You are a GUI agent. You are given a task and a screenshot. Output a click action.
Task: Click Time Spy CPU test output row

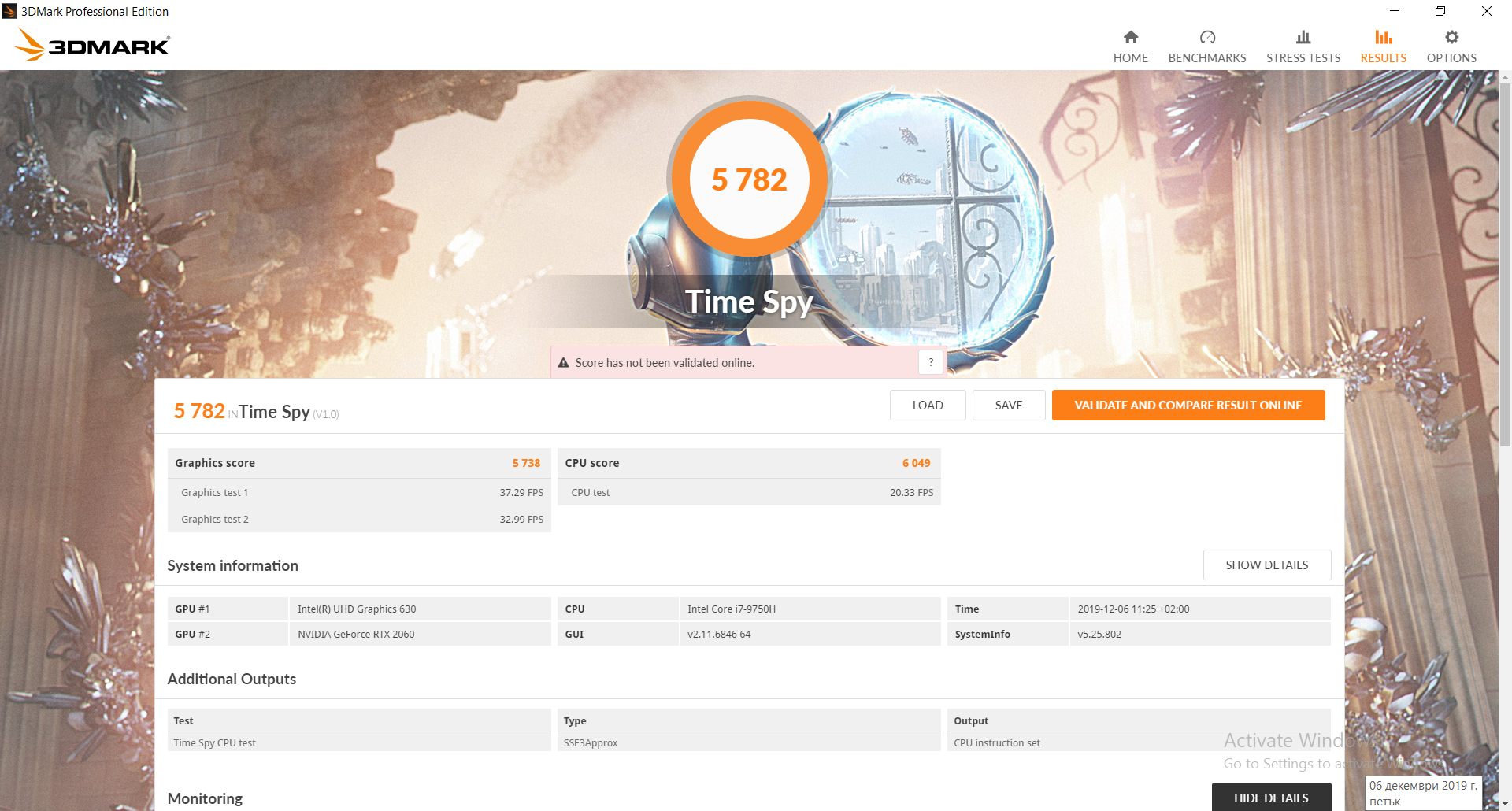click(x=359, y=743)
